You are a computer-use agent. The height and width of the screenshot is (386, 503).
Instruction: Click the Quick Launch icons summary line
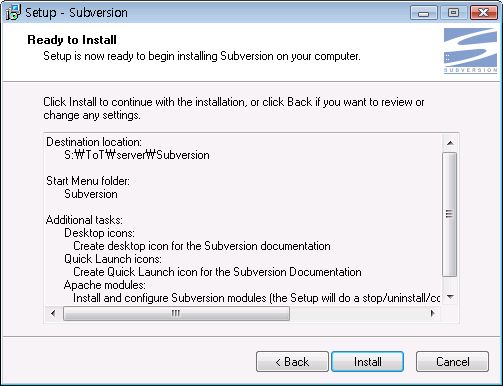[x=113, y=259]
